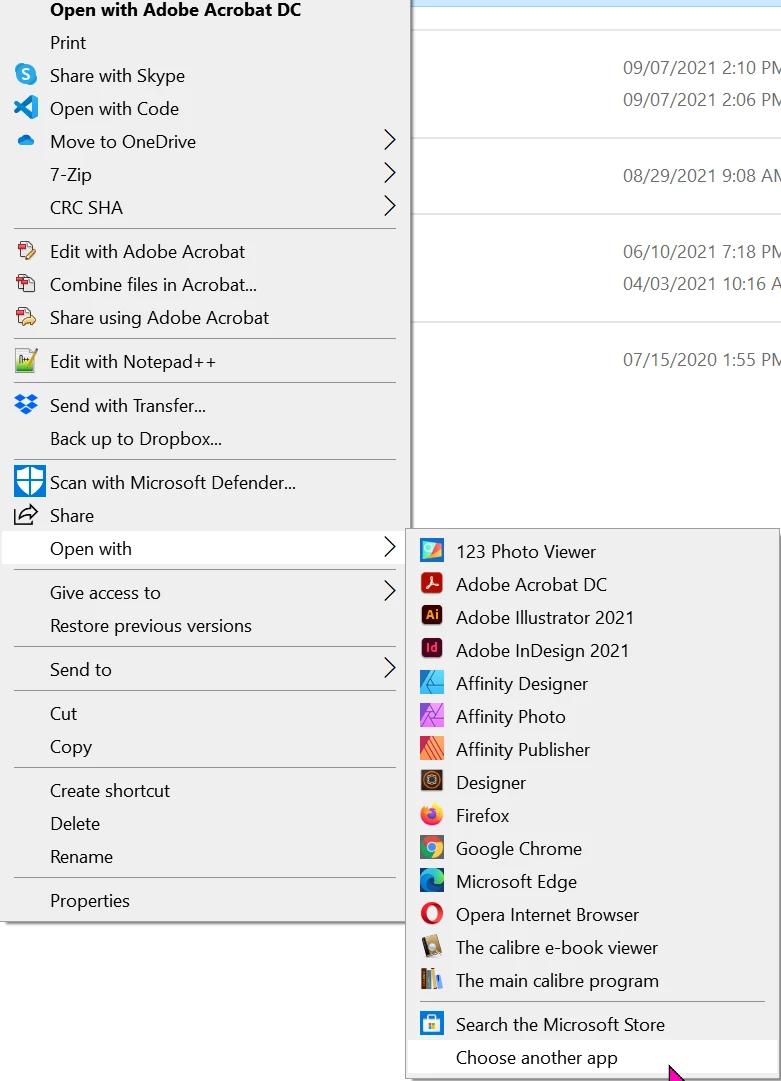Viewport: 781px width, 1081px height.
Task: Select Share with Skype
Action: point(117,76)
